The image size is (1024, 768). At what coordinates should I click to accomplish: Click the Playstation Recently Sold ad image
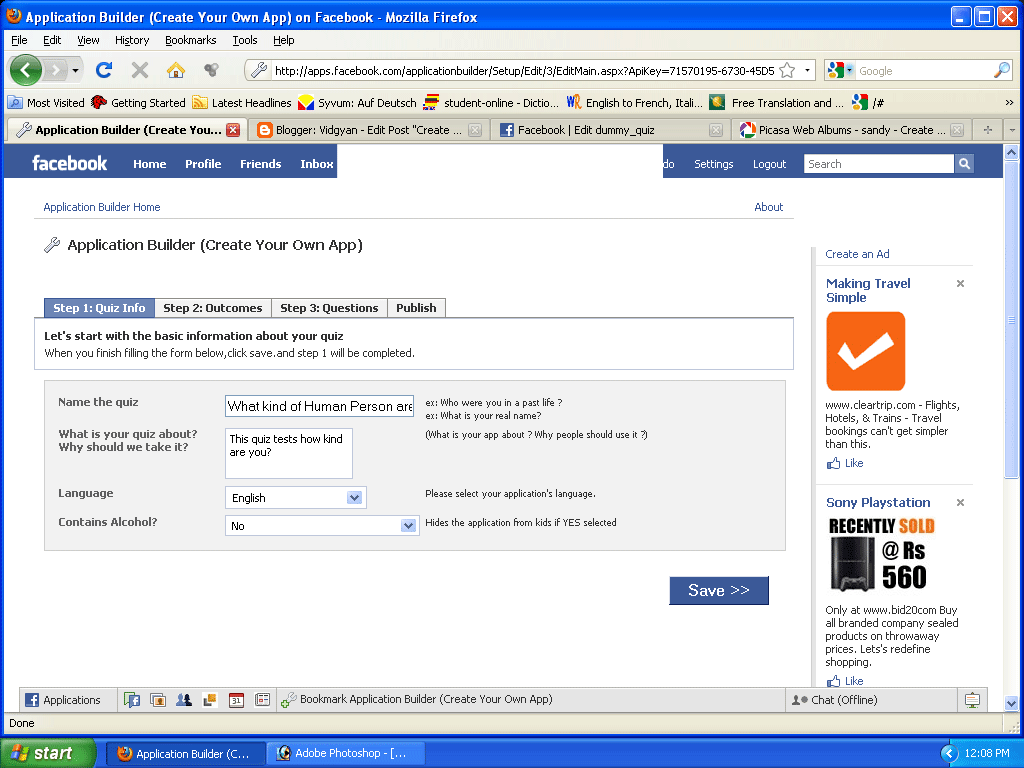tap(882, 554)
